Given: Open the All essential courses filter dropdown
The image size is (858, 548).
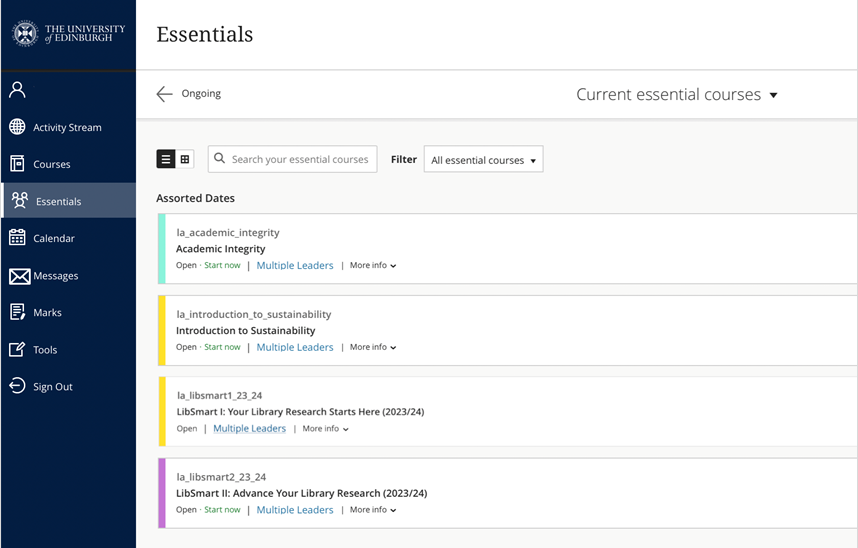Looking at the screenshot, I should [484, 159].
